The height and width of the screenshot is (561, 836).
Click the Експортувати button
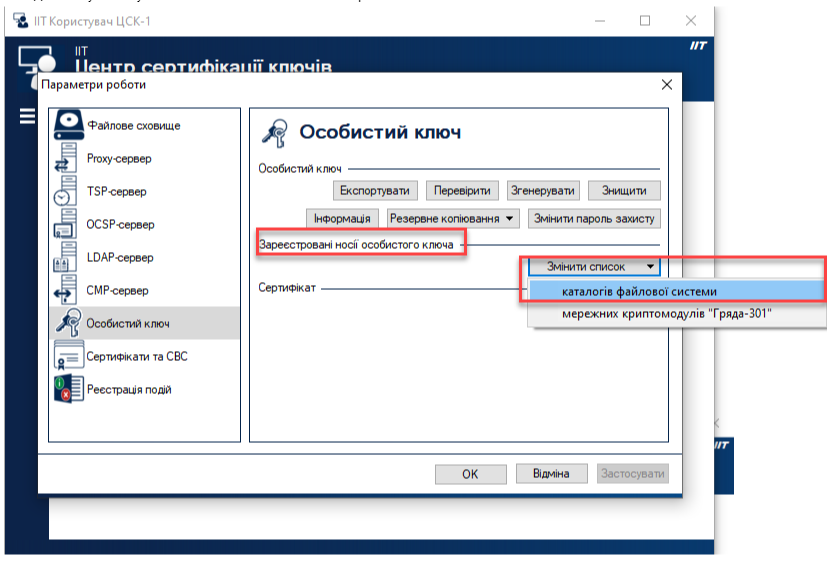tap(375, 190)
